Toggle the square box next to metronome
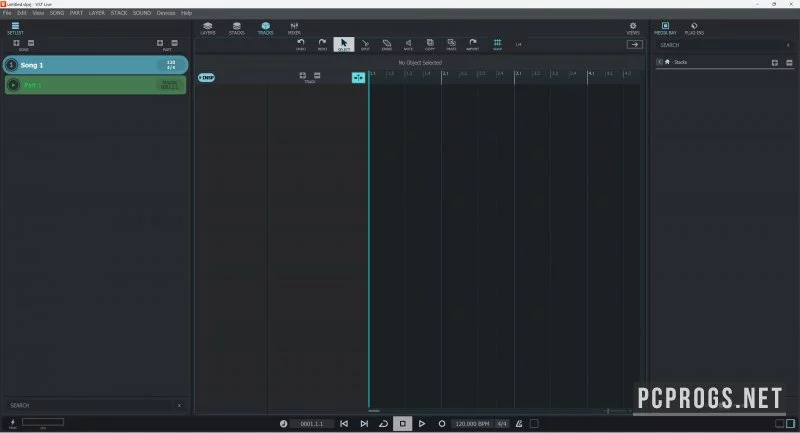800x433 pixels. point(534,424)
